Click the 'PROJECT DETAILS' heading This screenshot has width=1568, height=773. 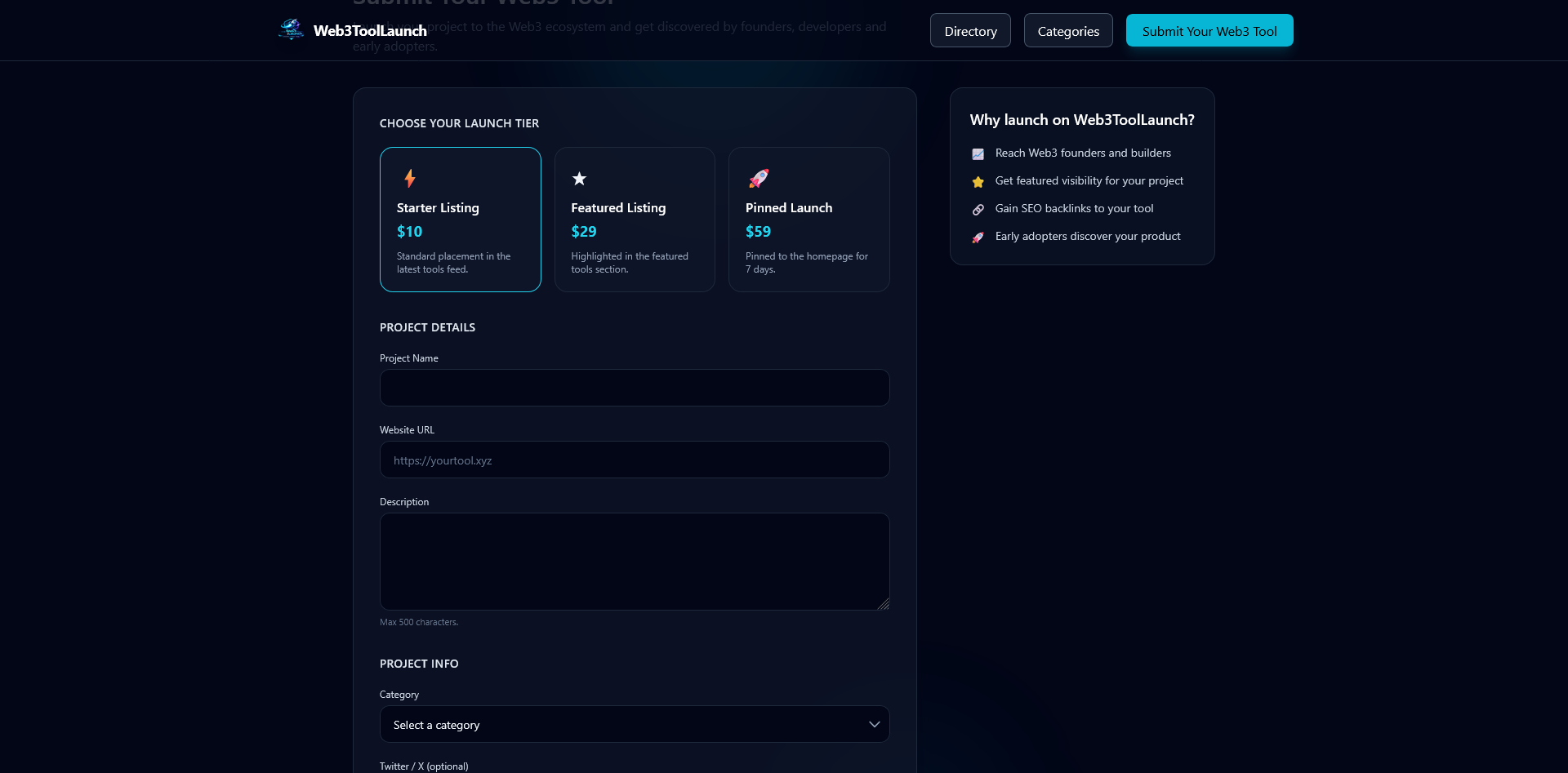[427, 327]
